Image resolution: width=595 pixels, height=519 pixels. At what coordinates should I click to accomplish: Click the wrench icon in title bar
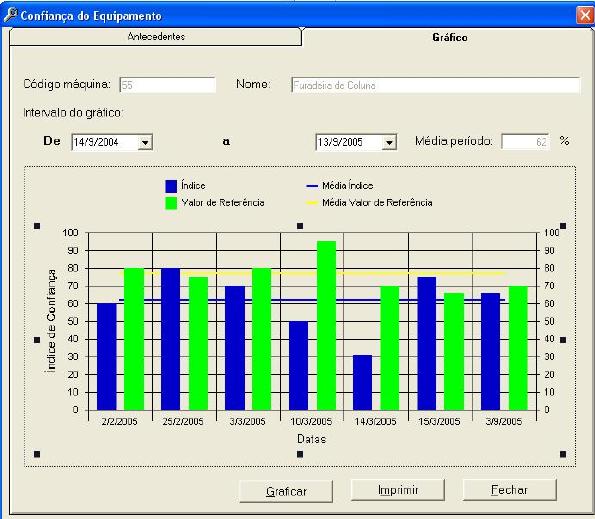[11, 15]
